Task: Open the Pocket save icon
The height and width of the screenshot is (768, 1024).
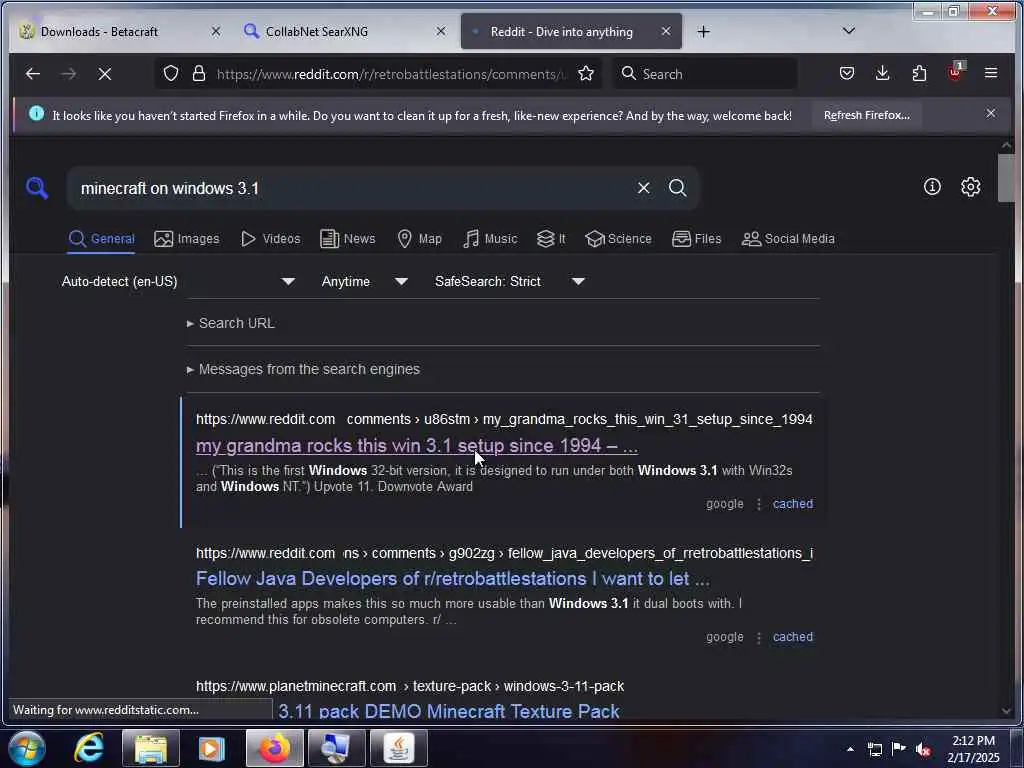Action: click(x=847, y=73)
